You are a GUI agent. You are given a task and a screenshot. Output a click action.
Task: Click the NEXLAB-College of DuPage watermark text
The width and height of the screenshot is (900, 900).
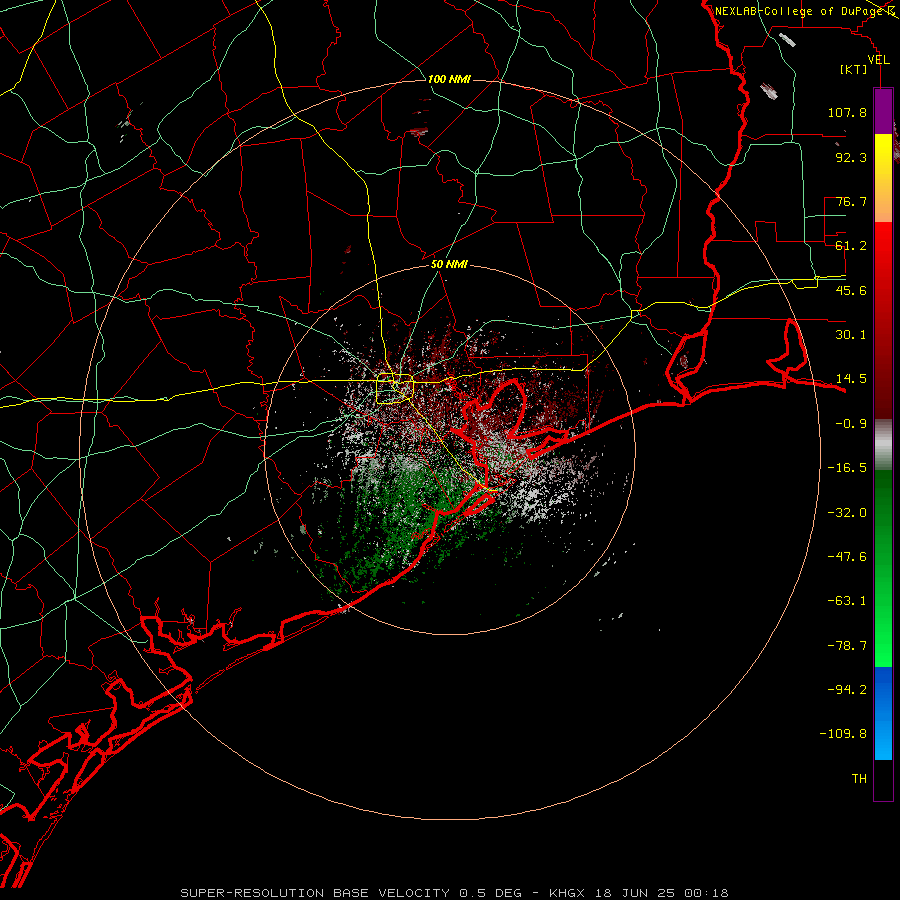pos(800,11)
